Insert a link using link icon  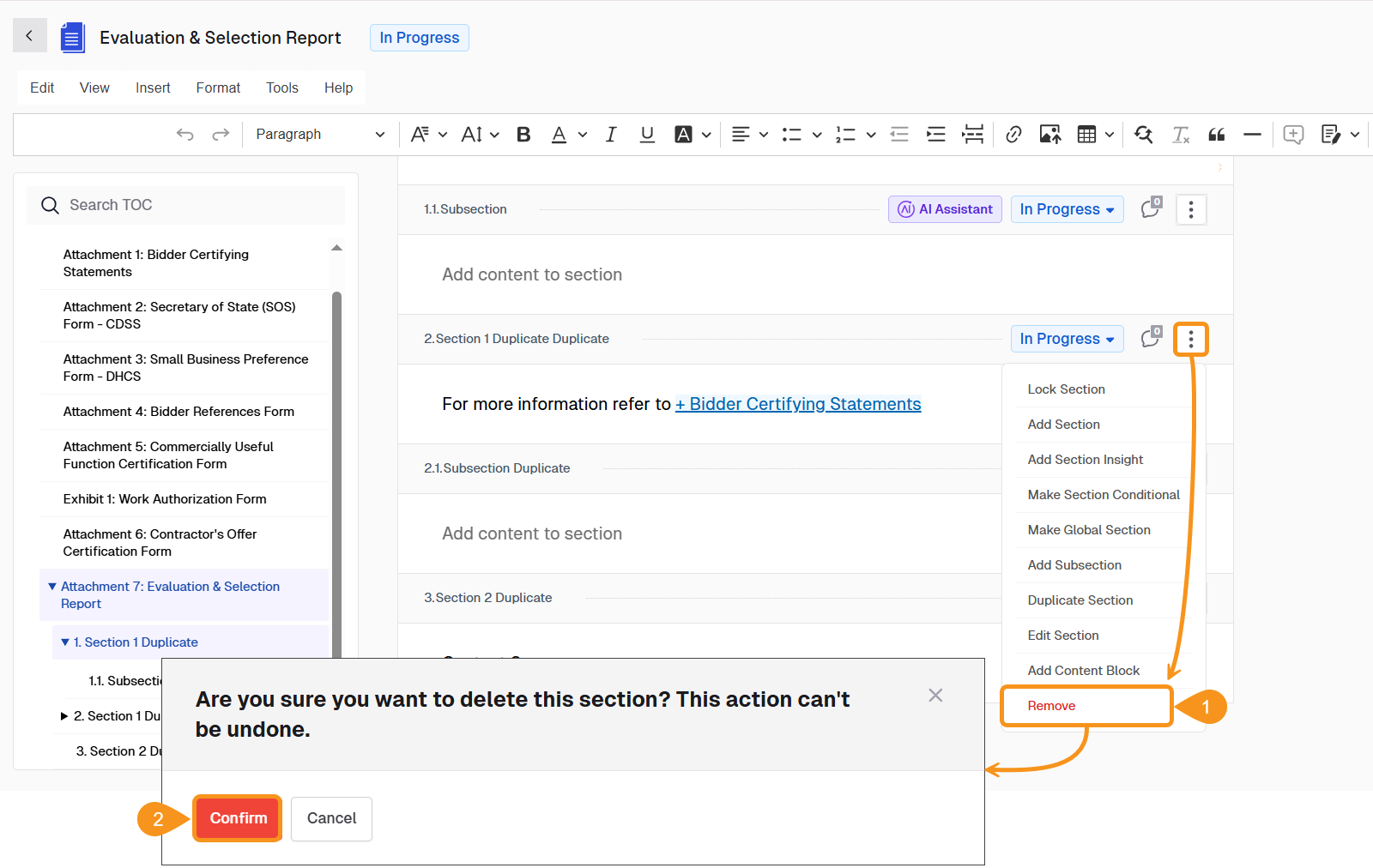(x=1013, y=135)
